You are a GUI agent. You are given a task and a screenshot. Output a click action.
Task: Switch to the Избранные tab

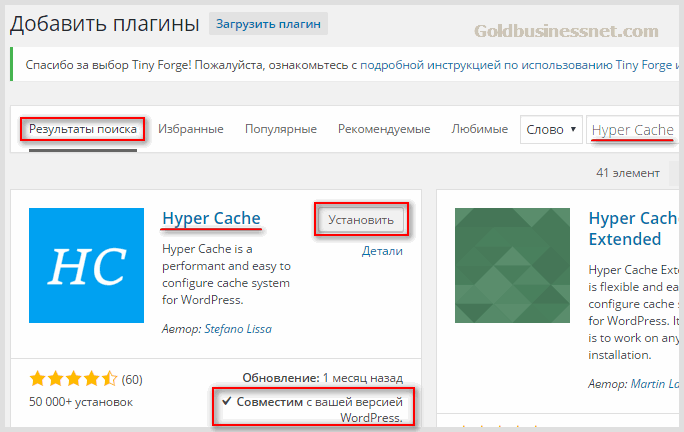[191, 129]
